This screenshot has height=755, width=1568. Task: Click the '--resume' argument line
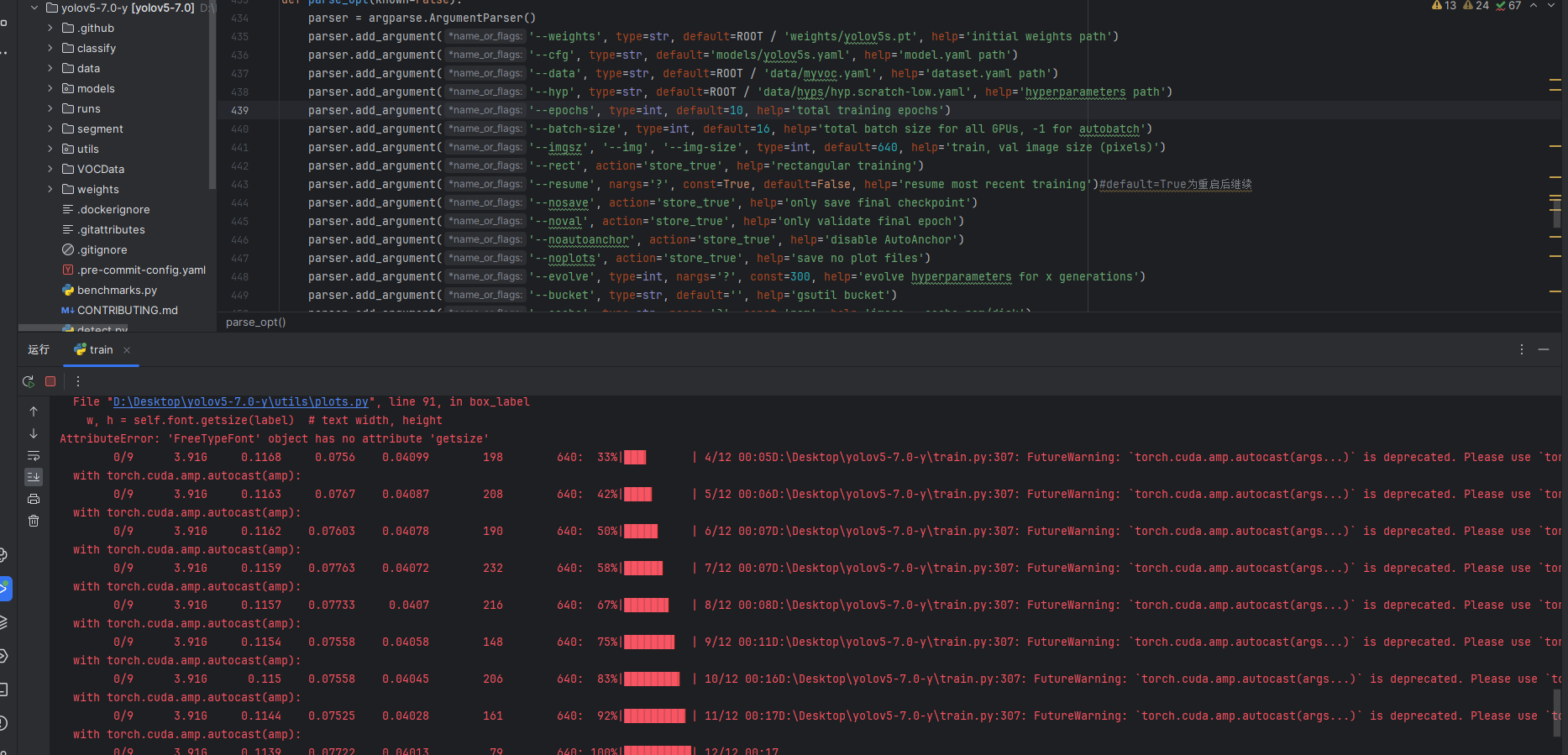point(779,184)
